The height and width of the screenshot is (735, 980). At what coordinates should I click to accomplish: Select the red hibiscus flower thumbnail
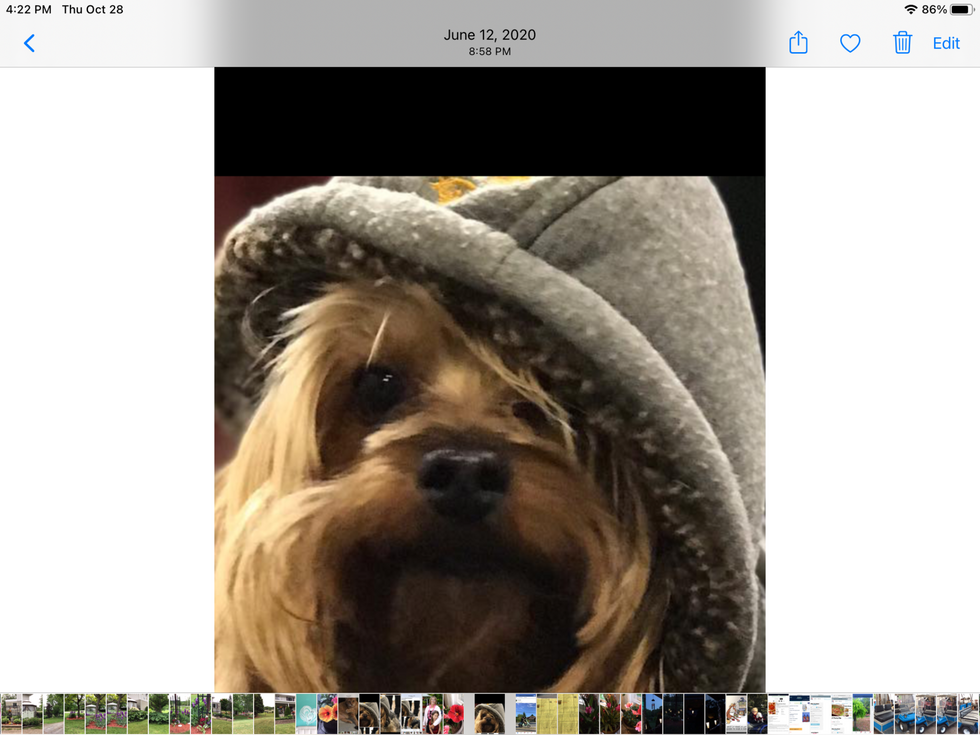pos(454,714)
